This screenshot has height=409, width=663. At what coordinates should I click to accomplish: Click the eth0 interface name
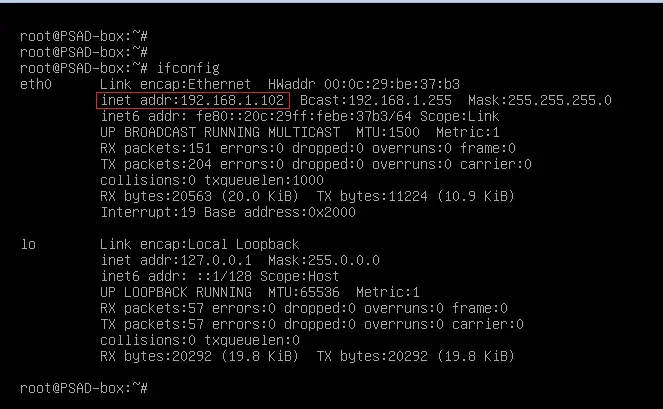click(x=36, y=84)
